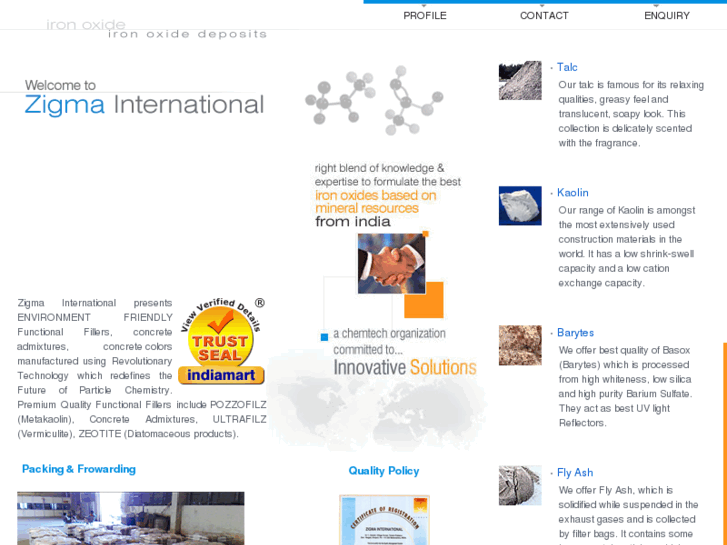Click the 'a chemtech organization' text
The image size is (727, 545).
coord(389,333)
